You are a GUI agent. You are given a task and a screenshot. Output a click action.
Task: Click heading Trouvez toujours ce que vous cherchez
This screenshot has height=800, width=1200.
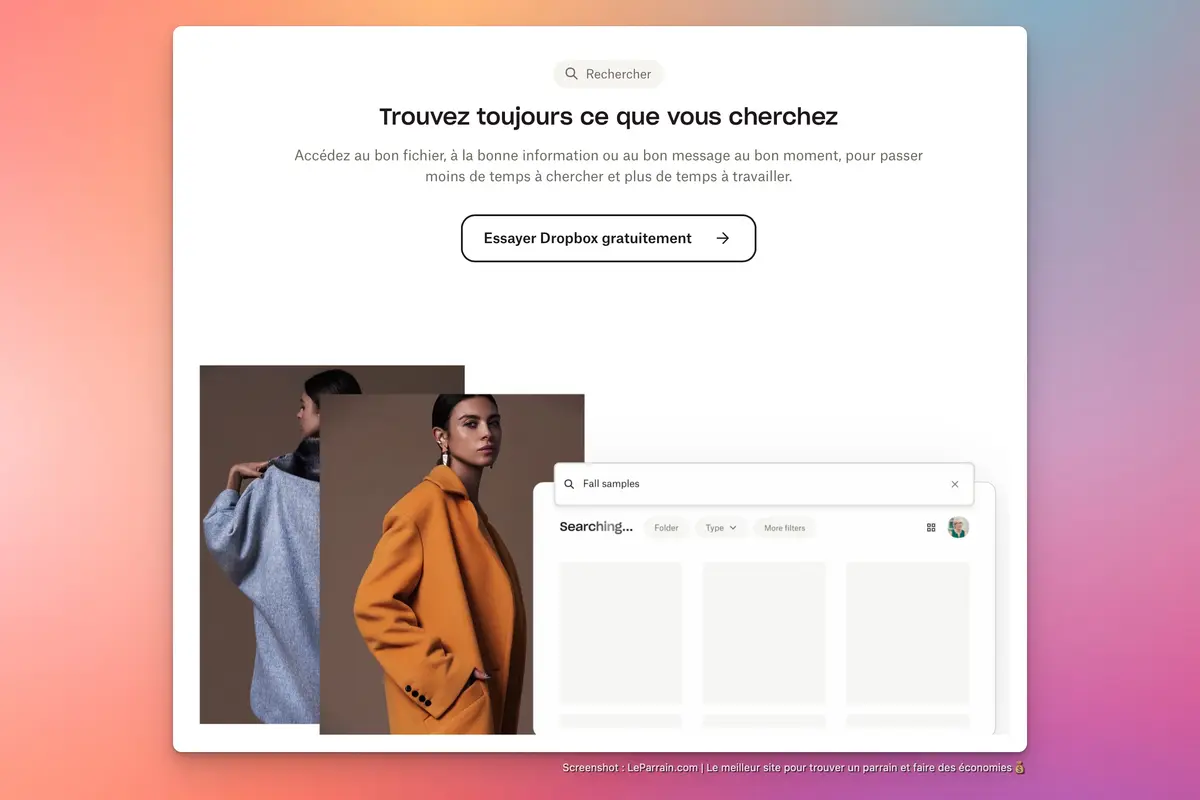click(608, 116)
